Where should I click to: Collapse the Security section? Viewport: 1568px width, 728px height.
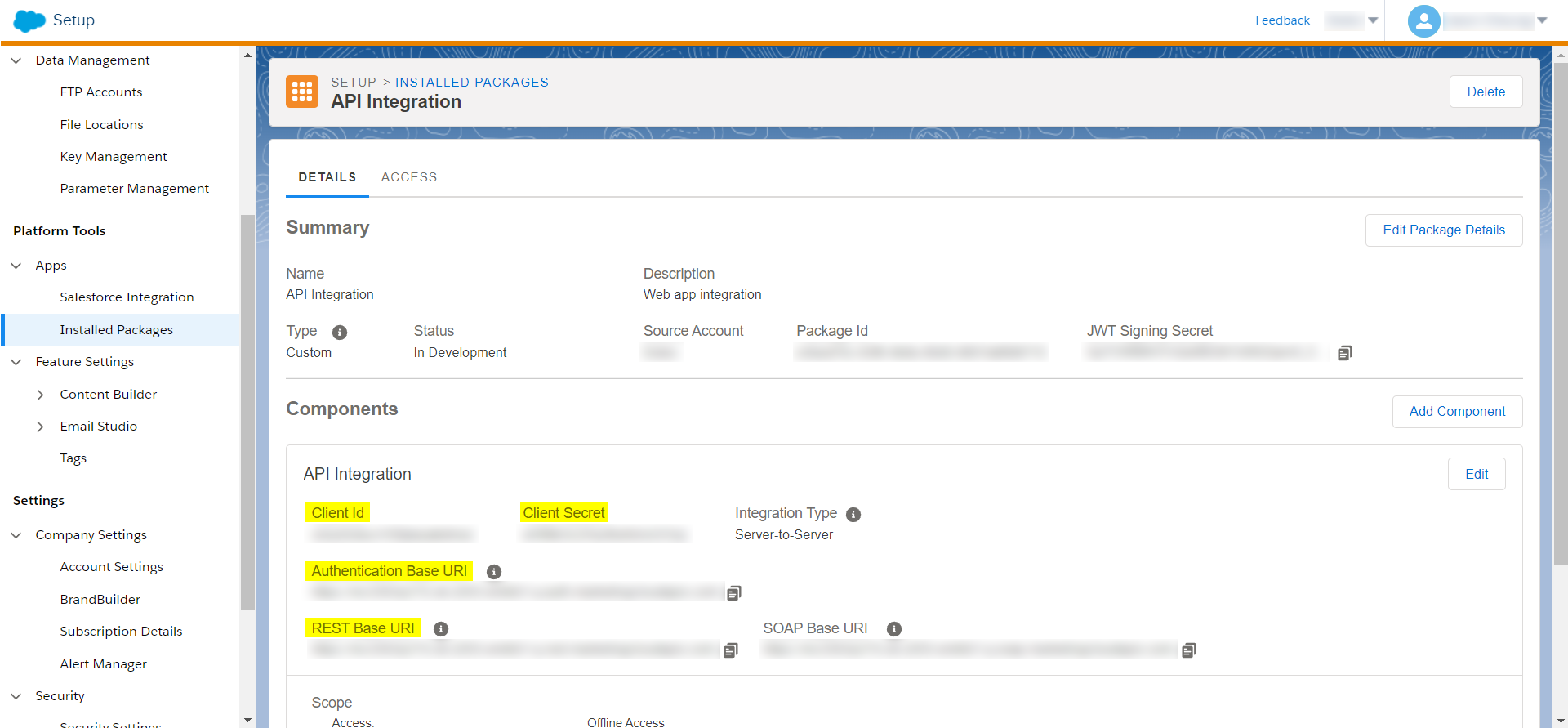(x=16, y=696)
